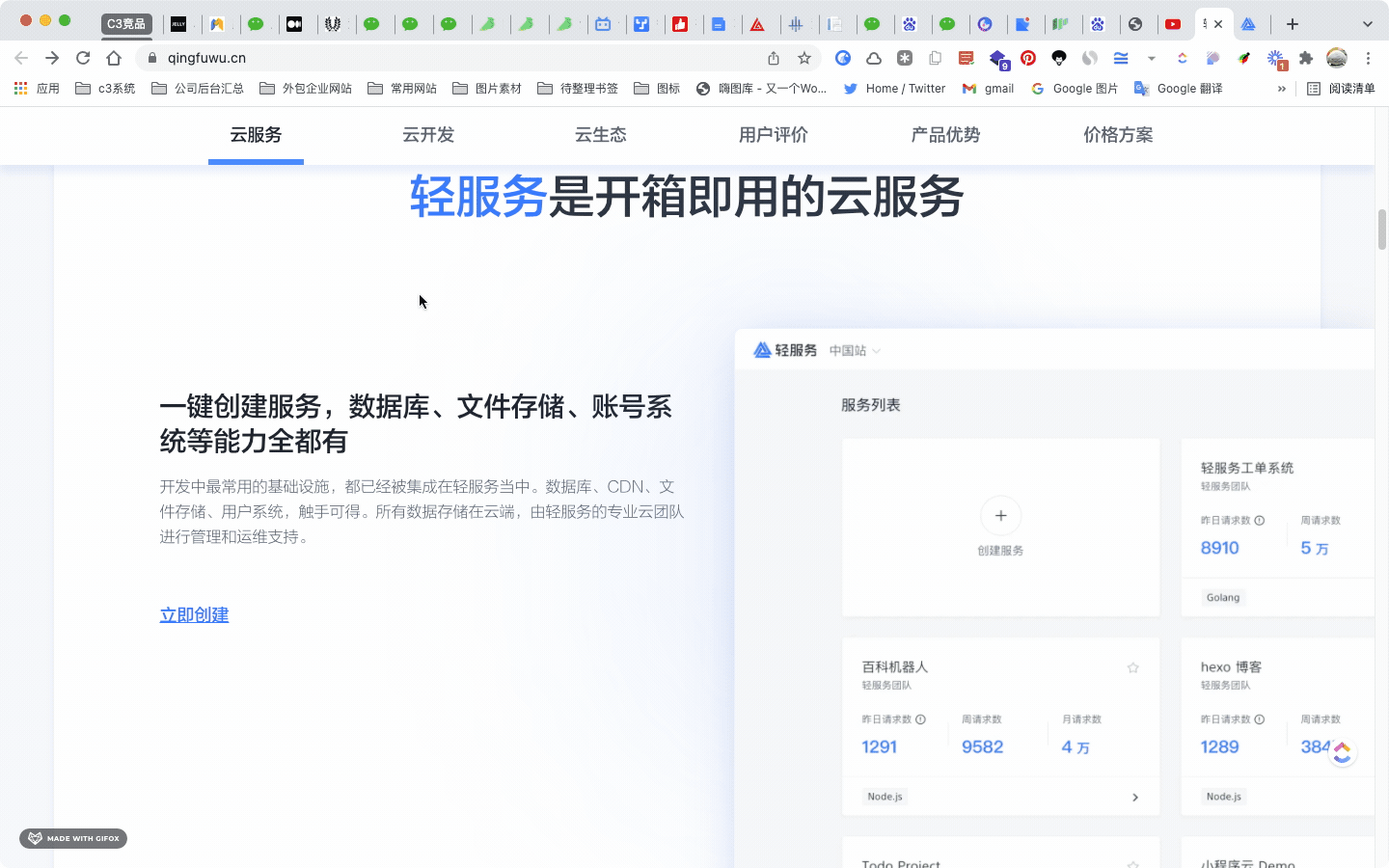
Task: Open the Google 翻译 bookmark
Action: coord(1178,88)
